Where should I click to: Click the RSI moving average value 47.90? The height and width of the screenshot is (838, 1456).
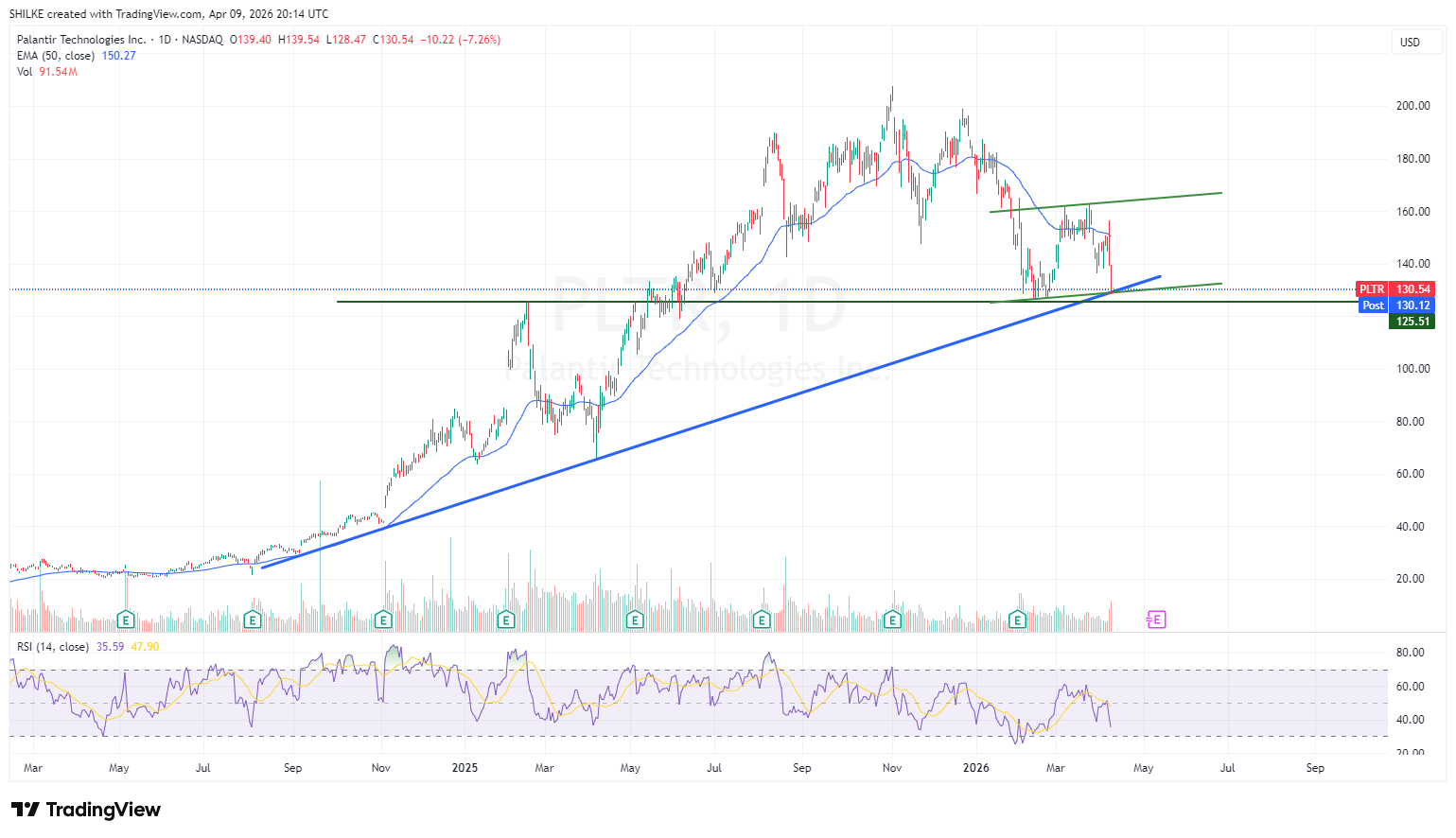pos(146,647)
